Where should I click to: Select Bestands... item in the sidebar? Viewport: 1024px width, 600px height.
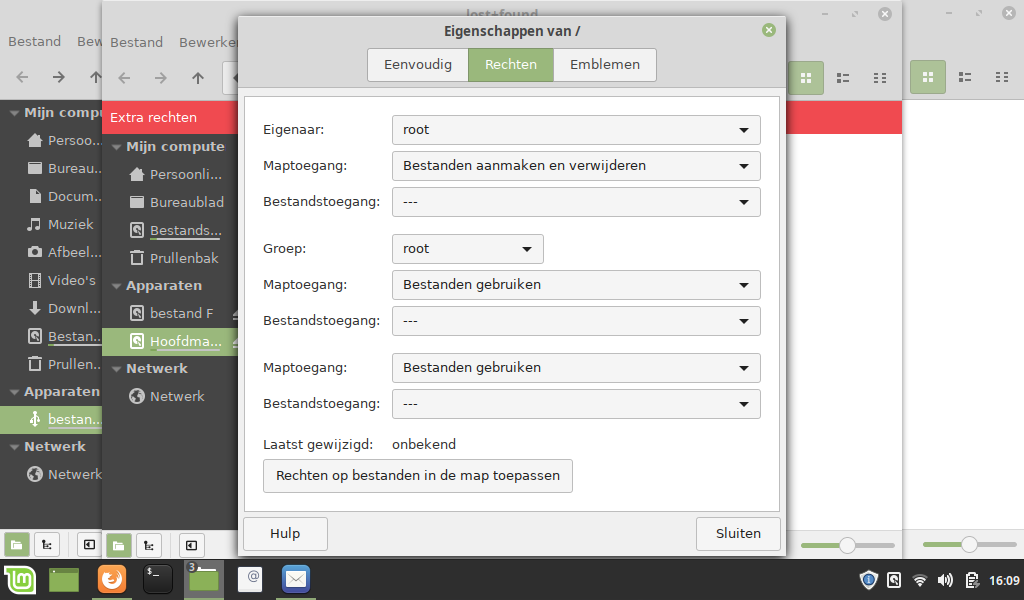click(x=170, y=230)
